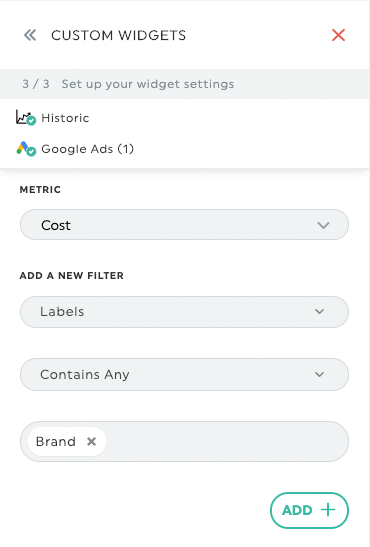The width and height of the screenshot is (370, 547).
Task: Expand the chevron on the Cost selector
Action: 323,225
